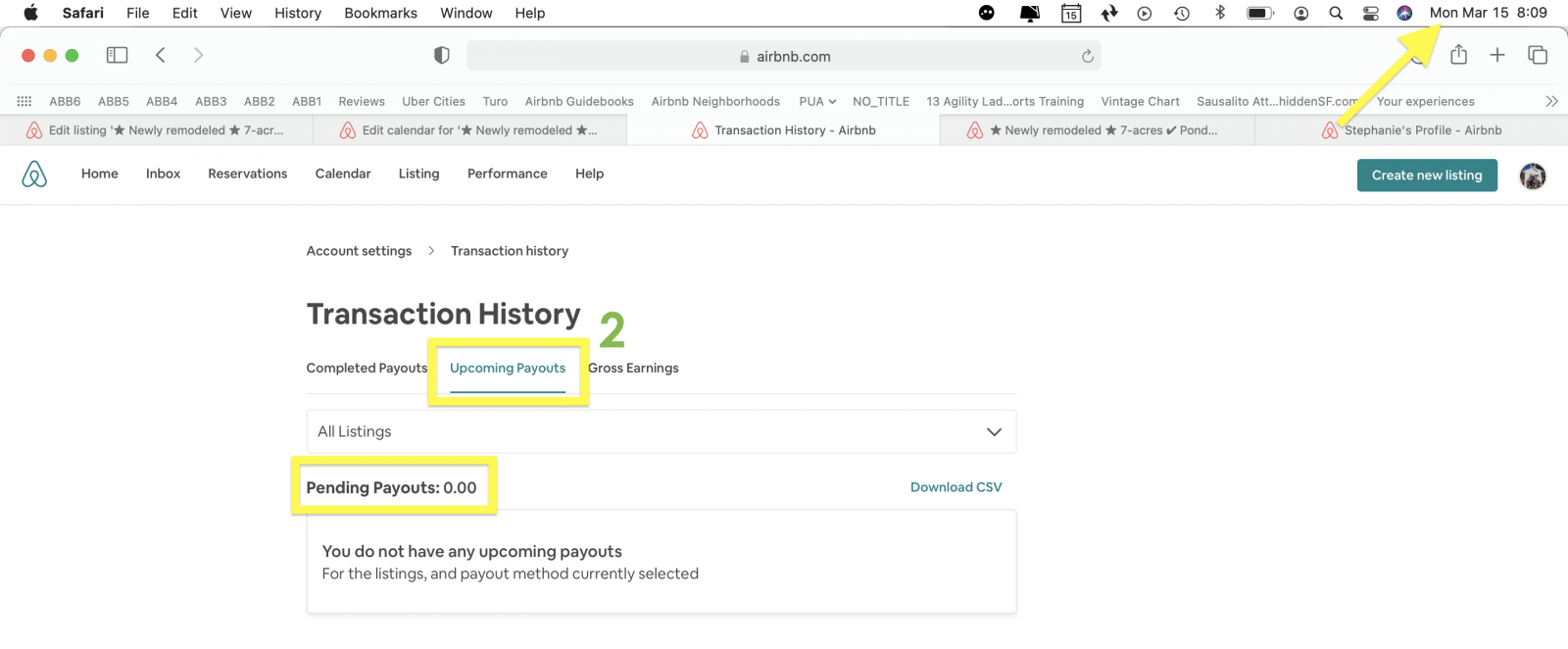Open the Bluetooth status menu
The image size is (1568, 649).
[1220, 13]
